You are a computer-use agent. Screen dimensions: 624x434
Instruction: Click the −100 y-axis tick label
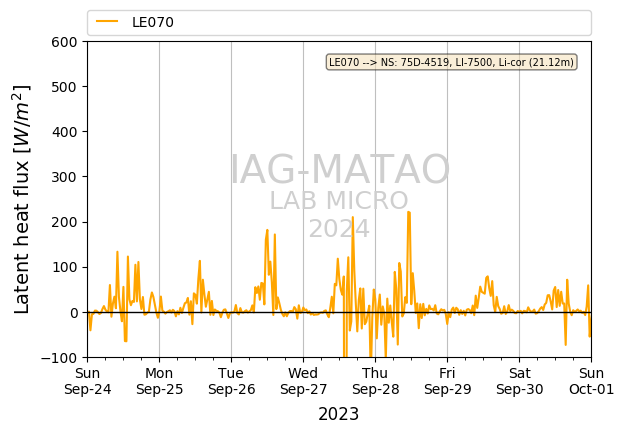(59, 358)
